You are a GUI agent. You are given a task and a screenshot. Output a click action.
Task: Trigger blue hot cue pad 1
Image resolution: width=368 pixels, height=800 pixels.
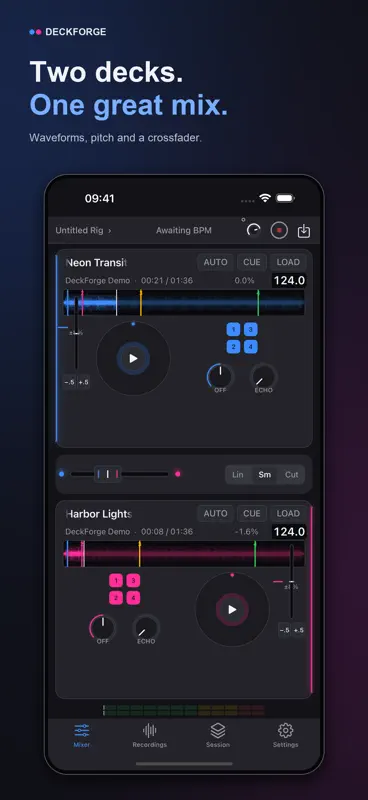(x=233, y=330)
